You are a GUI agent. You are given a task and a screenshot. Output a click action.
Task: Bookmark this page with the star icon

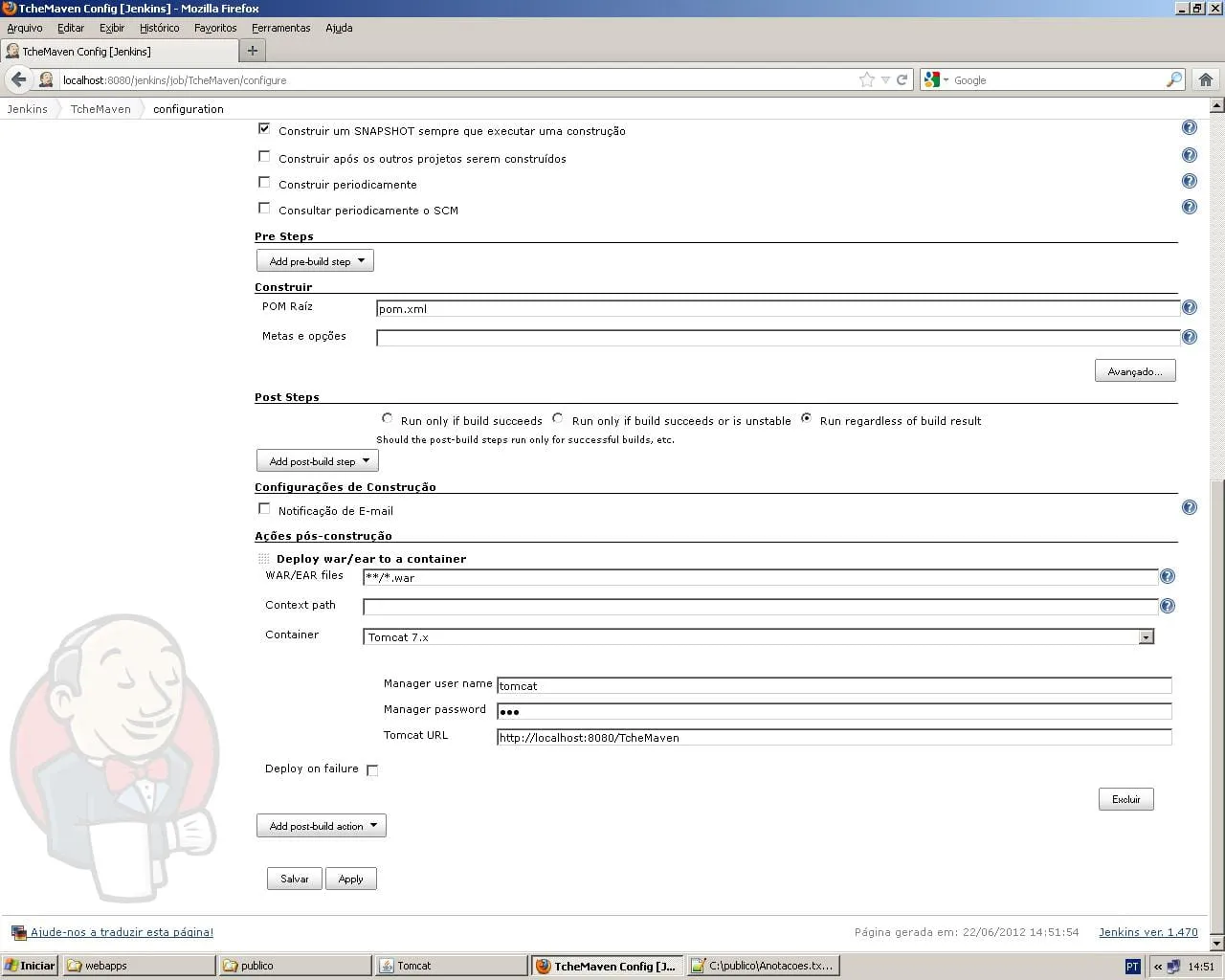pos(867,79)
